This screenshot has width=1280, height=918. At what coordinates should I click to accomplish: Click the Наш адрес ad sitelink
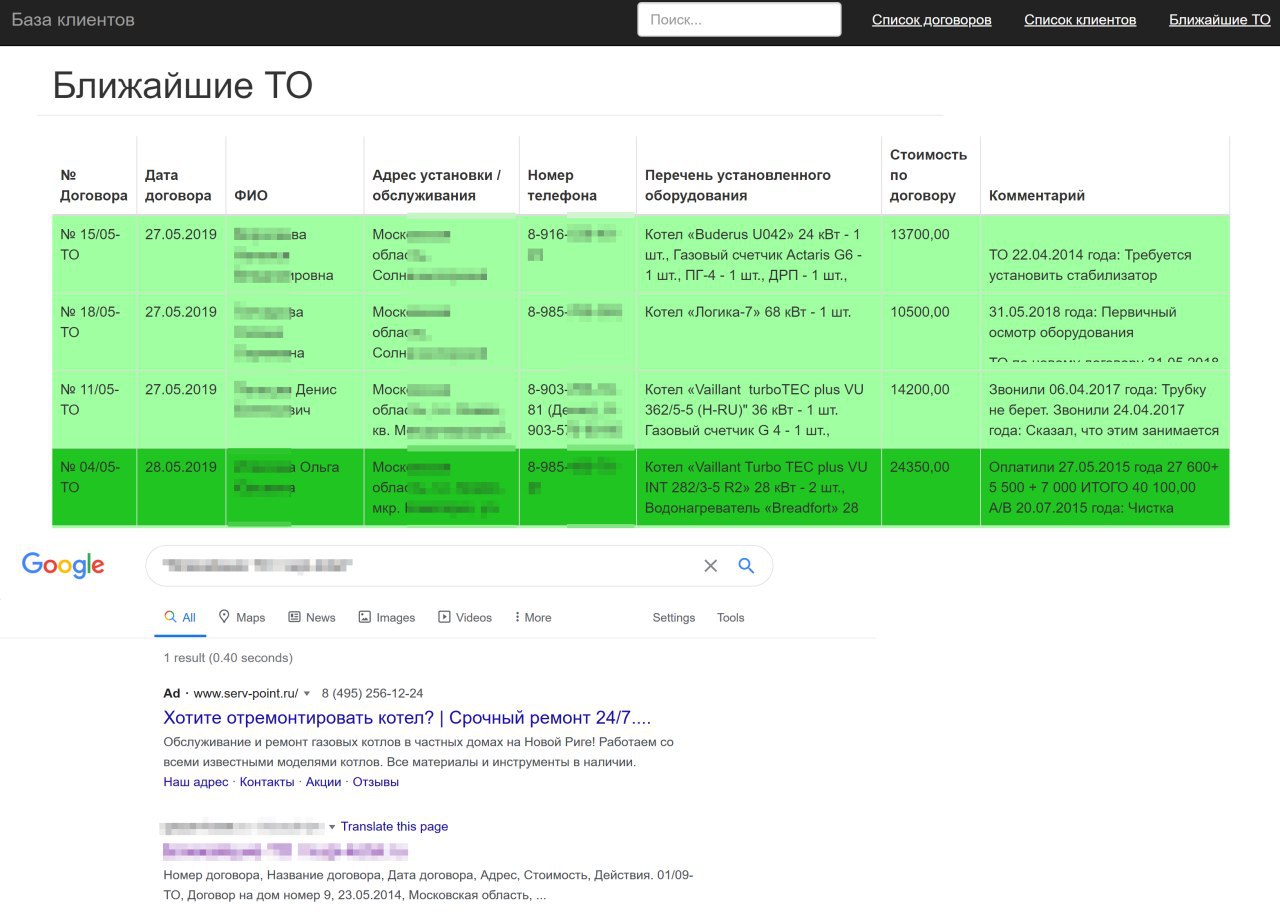coord(196,782)
